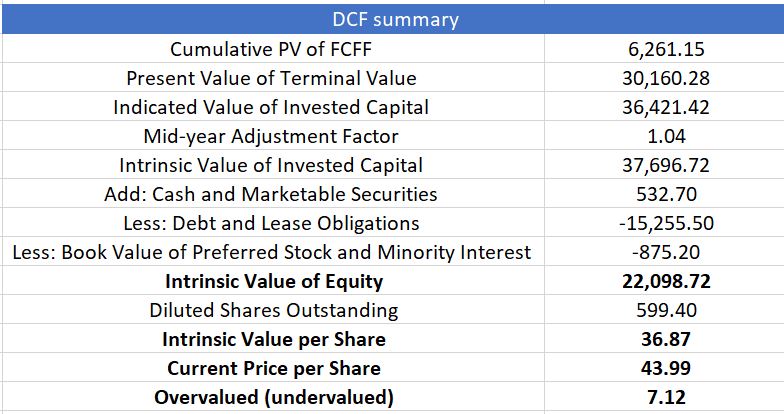Select the Current Price per Share value 43.99
Viewport: 784px width, 414px height.
tap(666, 368)
